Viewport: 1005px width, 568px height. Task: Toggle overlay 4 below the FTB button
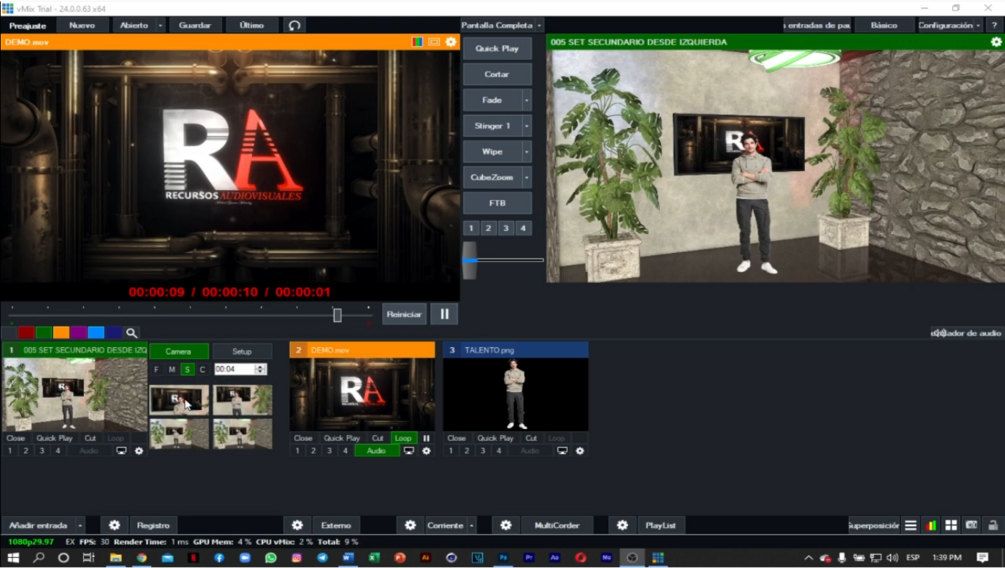(x=523, y=228)
